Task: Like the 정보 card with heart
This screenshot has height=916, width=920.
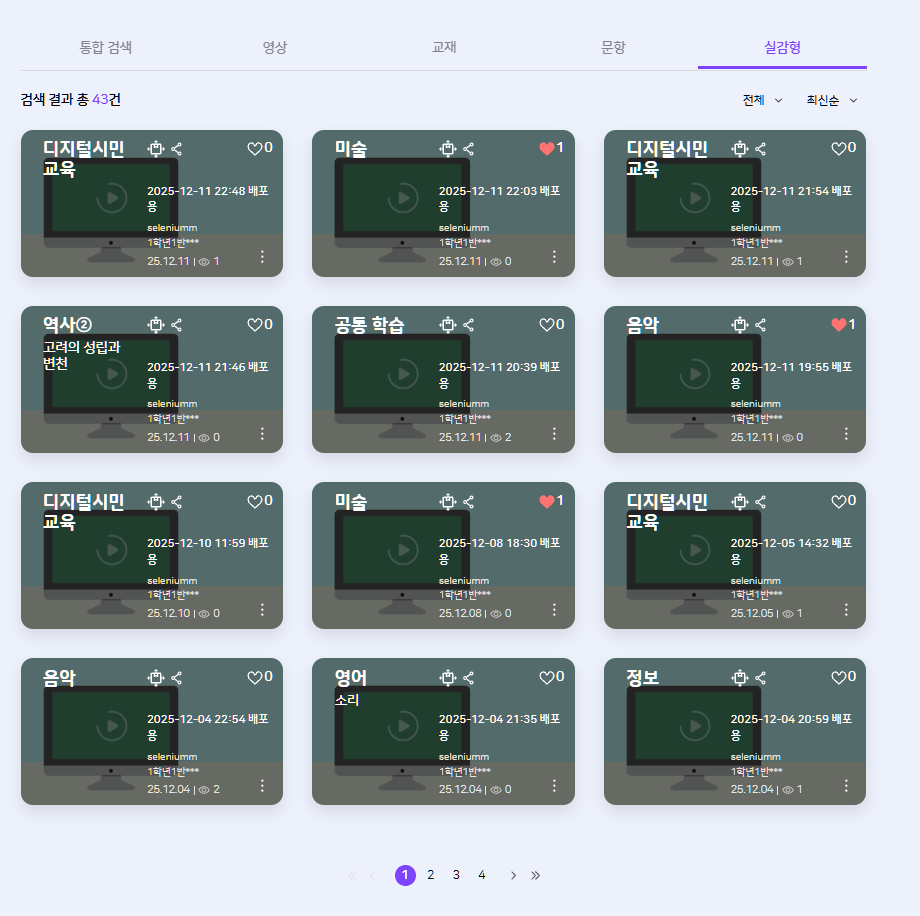Action: 838,677
